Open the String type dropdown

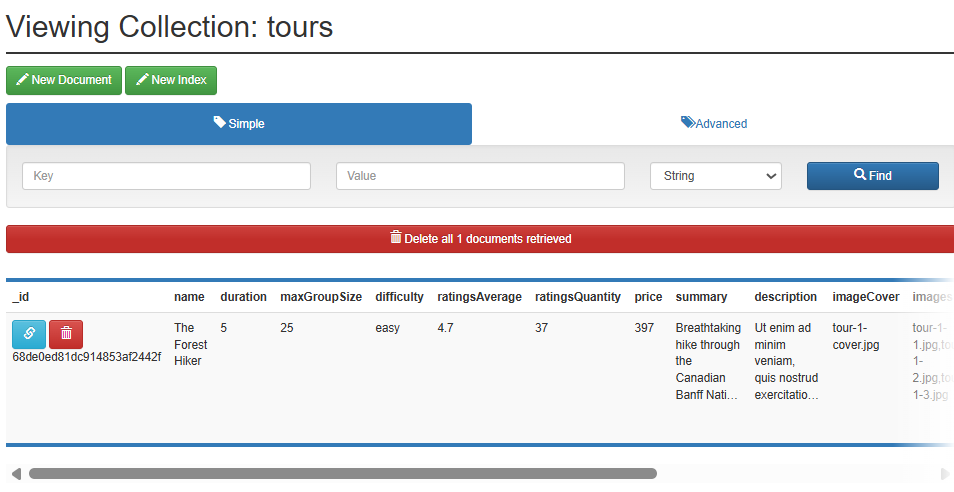(715, 176)
